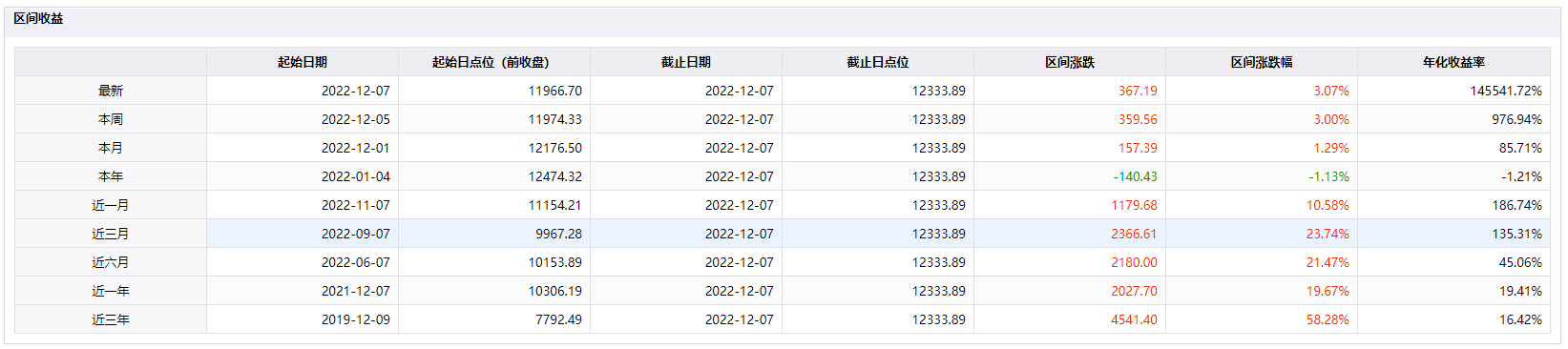This screenshot has width=1568, height=349.
Task: Click the 截止日期 column header
Action: (686, 62)
